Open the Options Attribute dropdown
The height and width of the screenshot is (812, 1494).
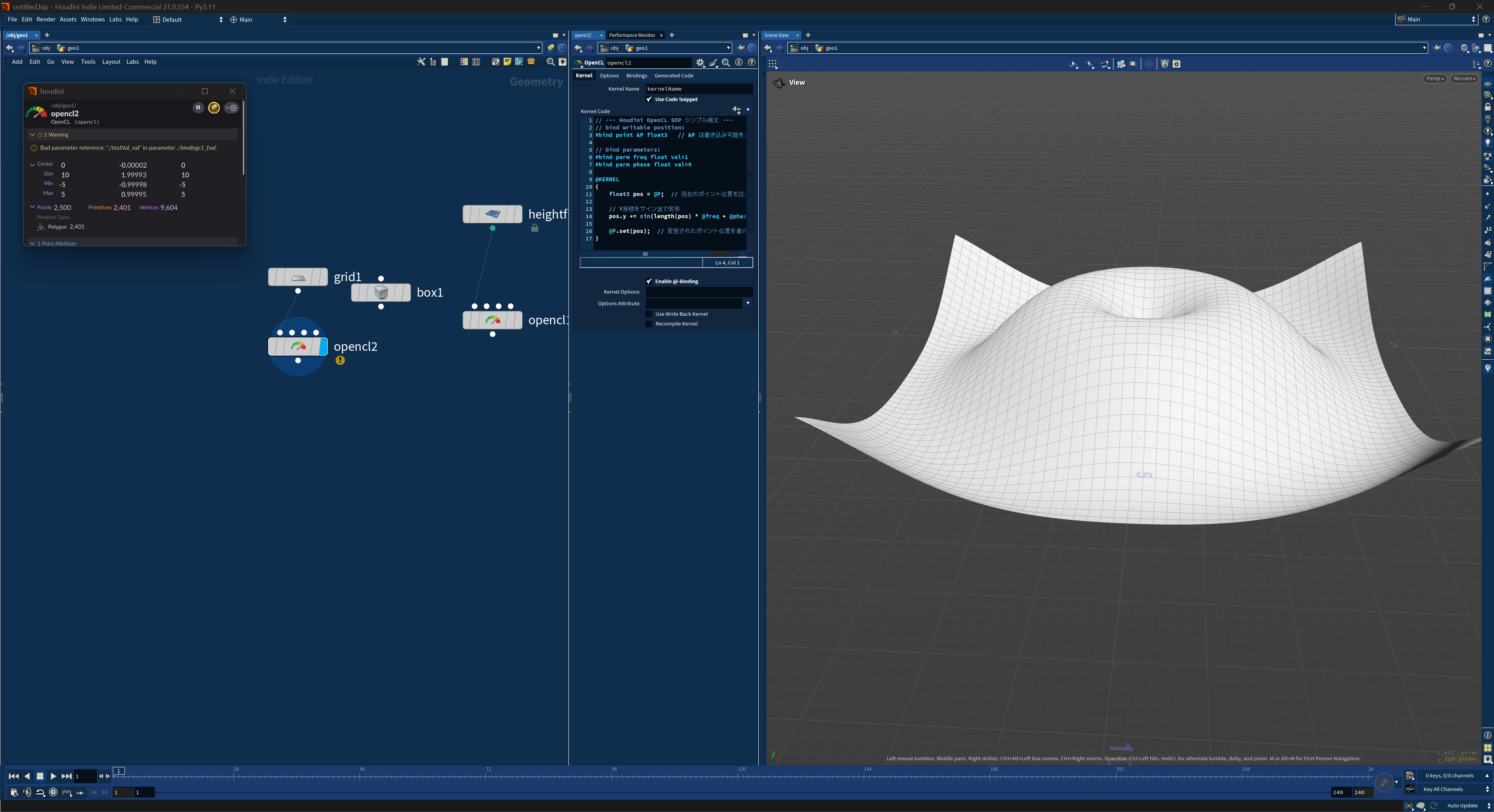(x=747, y=303)
